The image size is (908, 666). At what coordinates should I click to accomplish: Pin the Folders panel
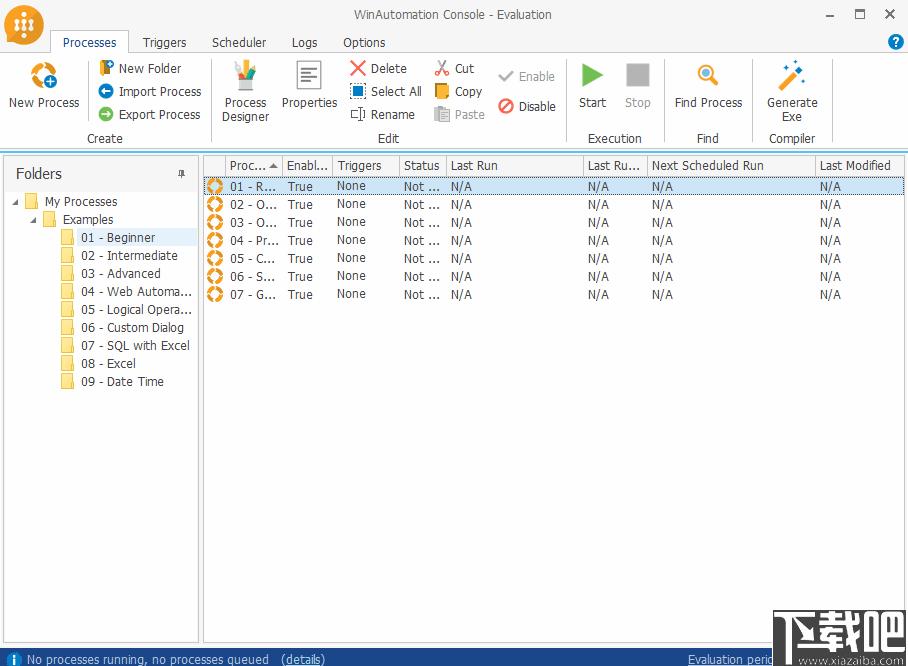181,174
